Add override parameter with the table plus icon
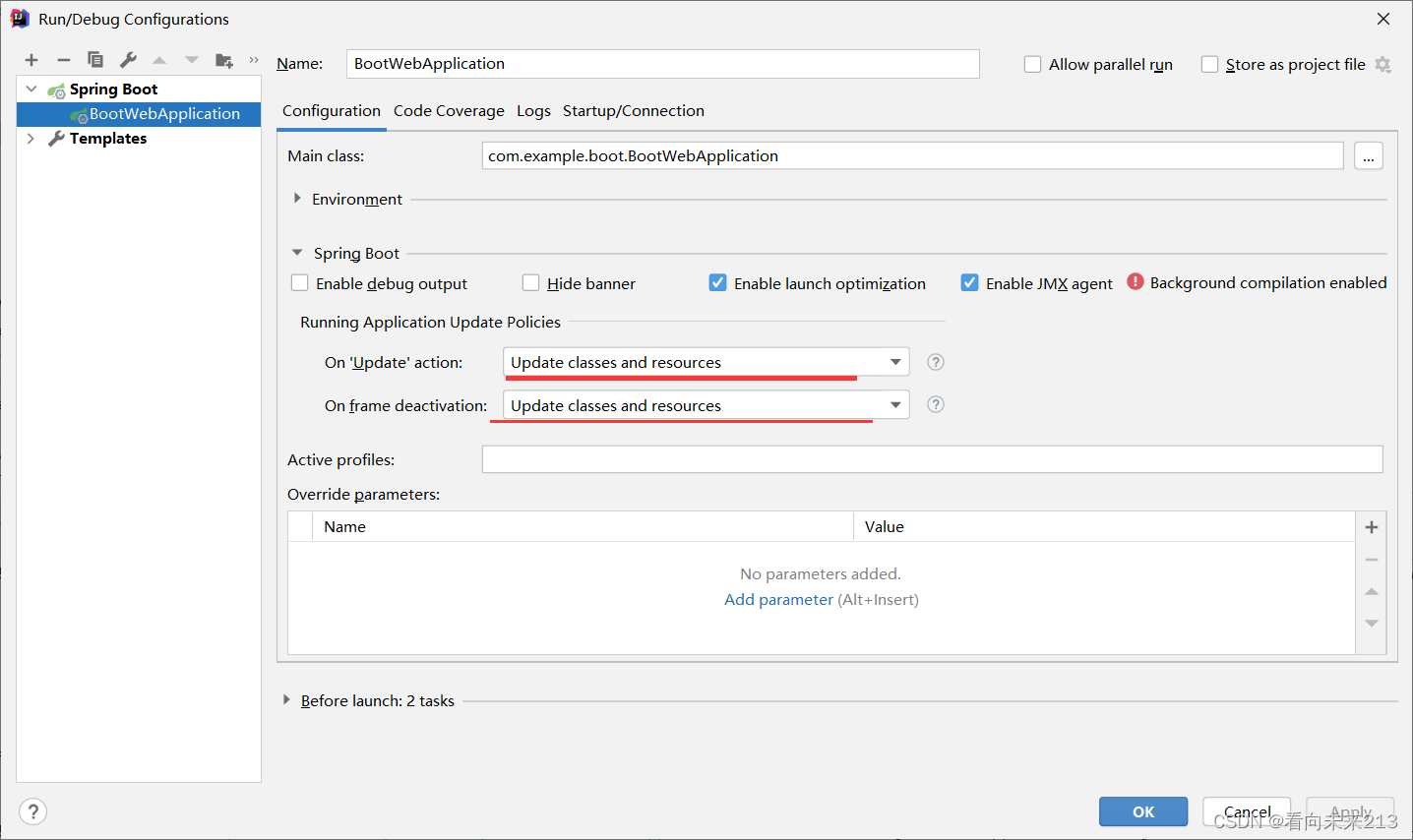The width and height of the screenshot is (1413, 840). (1372, 527)
